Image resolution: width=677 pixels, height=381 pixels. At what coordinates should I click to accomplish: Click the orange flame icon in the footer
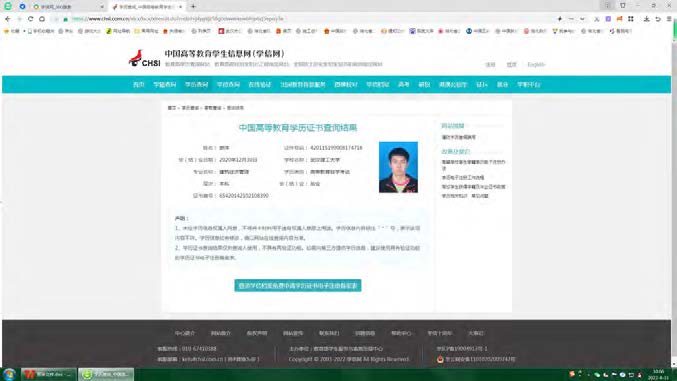[x=440, y=359]
